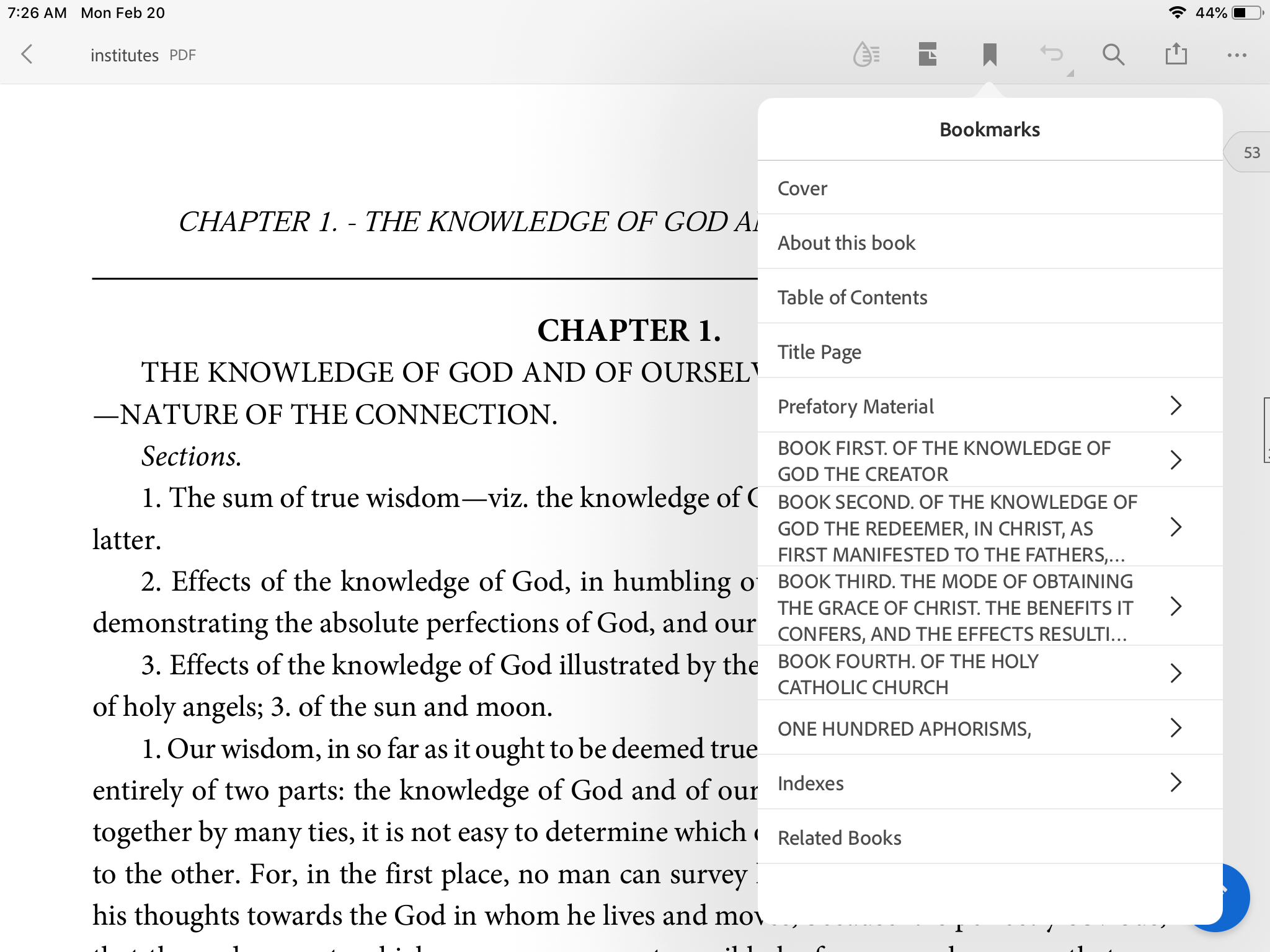Select About this book entry

click(846, 243)
